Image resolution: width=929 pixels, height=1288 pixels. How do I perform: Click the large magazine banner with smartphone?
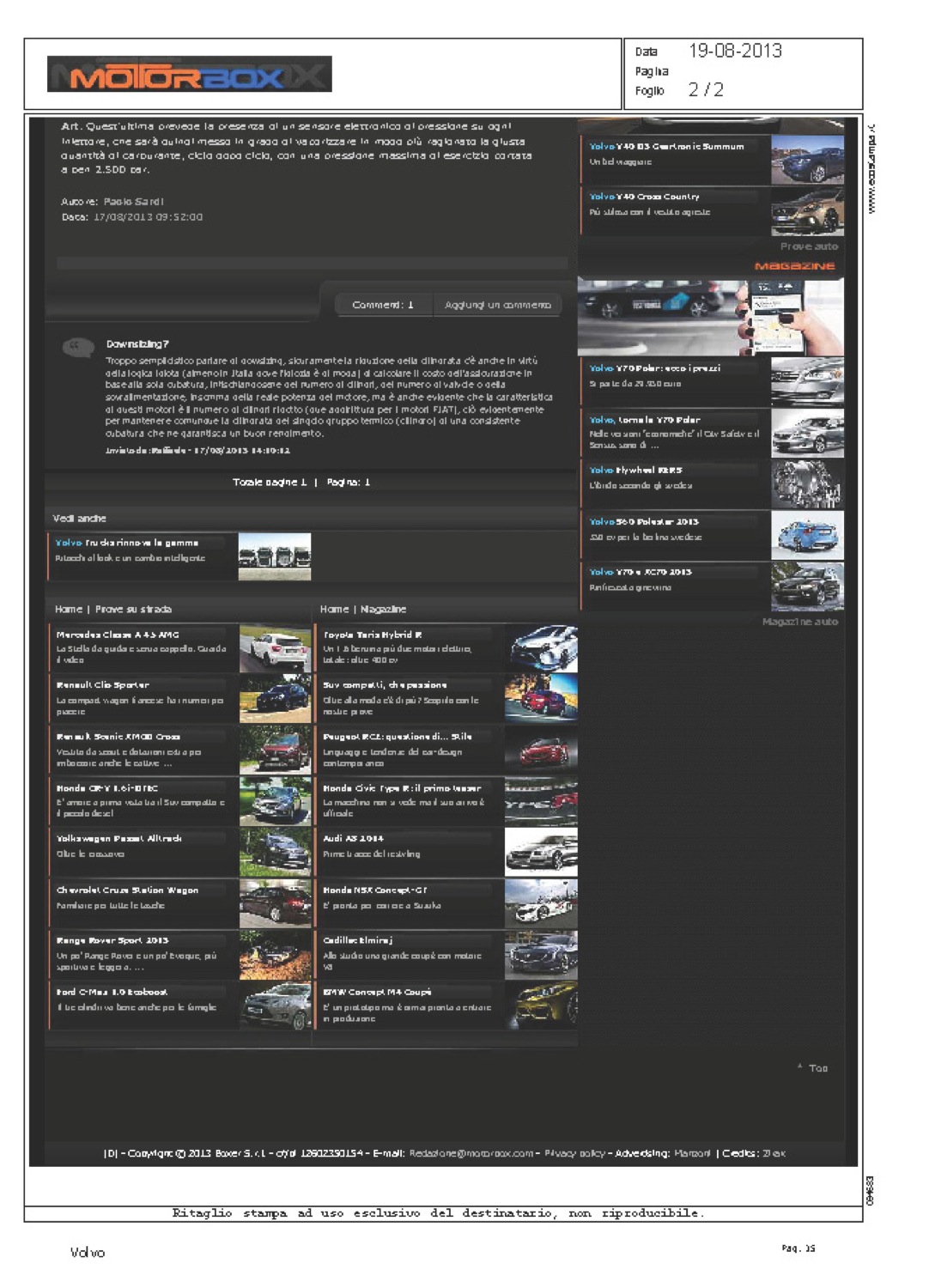tap(710, 316)
